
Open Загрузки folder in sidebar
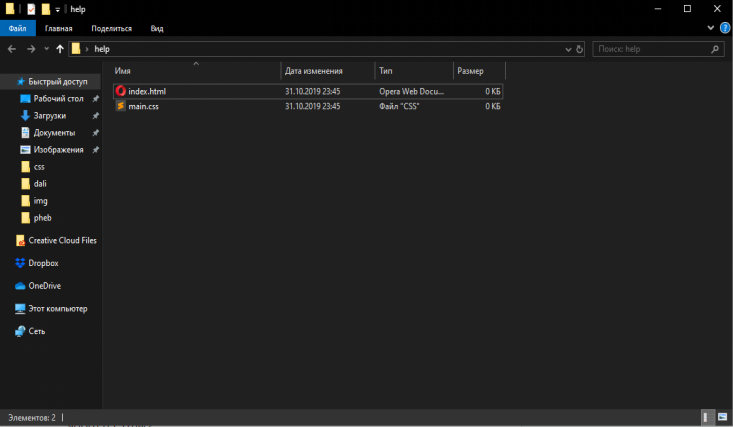[x=50, y=116]
